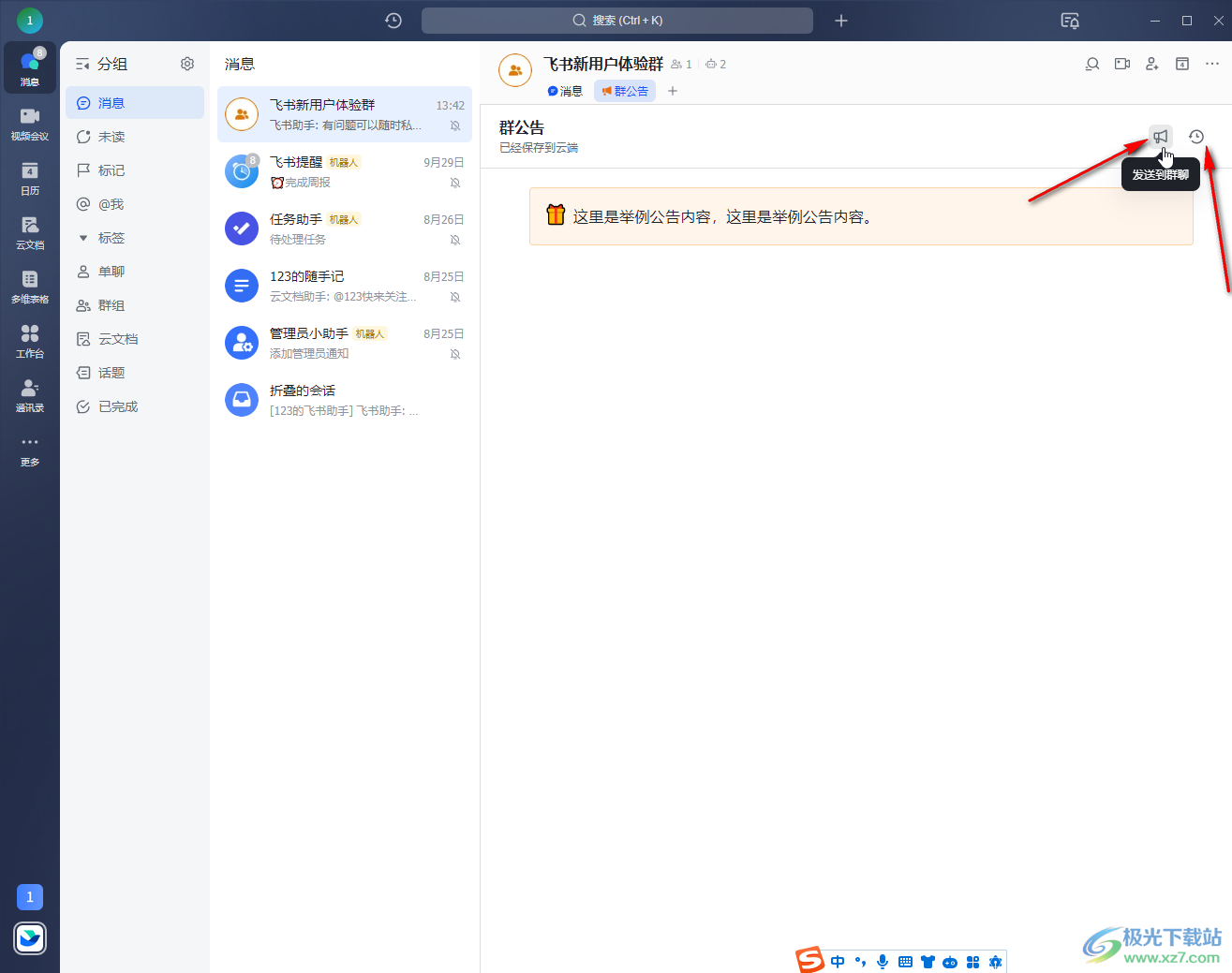Open group settings gear next to 分组
The height and width of the screenshot is (973, 1232).
[187, 64]
